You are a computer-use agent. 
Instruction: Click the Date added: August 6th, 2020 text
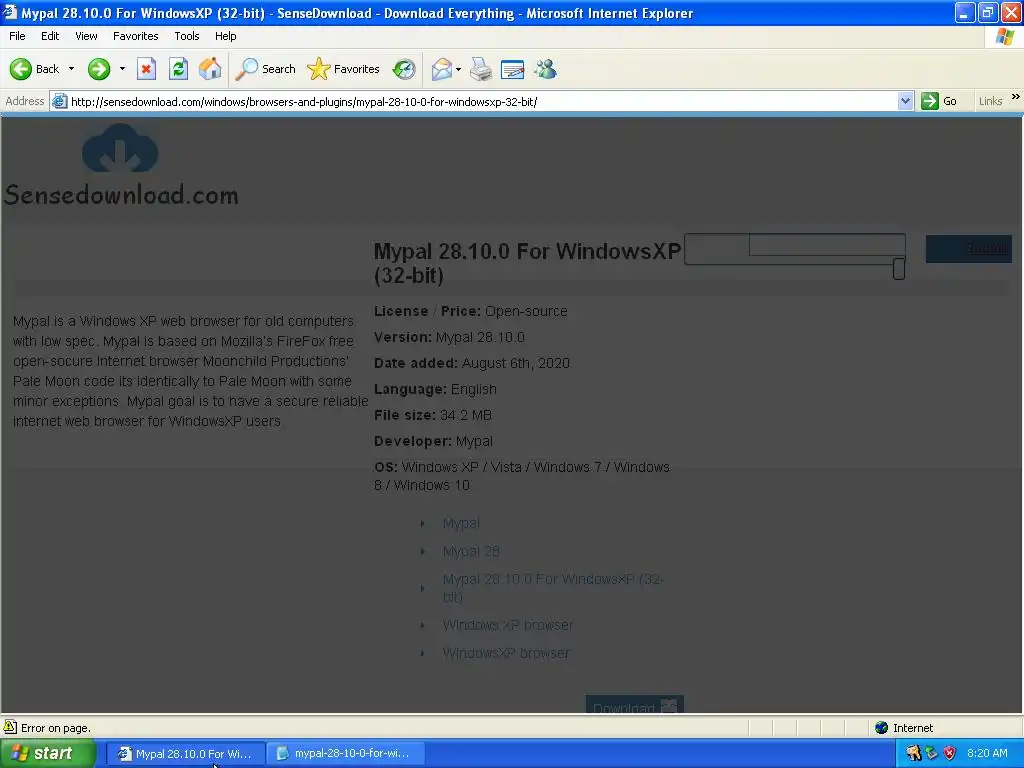pyautogui.click(x=472, y=363)
